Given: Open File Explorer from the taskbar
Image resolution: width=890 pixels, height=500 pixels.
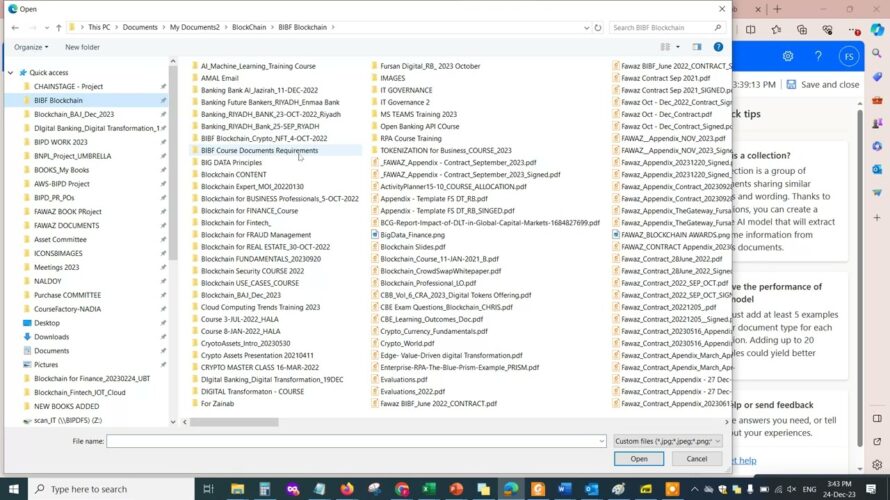Looking at the screenshot, I should pos(237,489).
